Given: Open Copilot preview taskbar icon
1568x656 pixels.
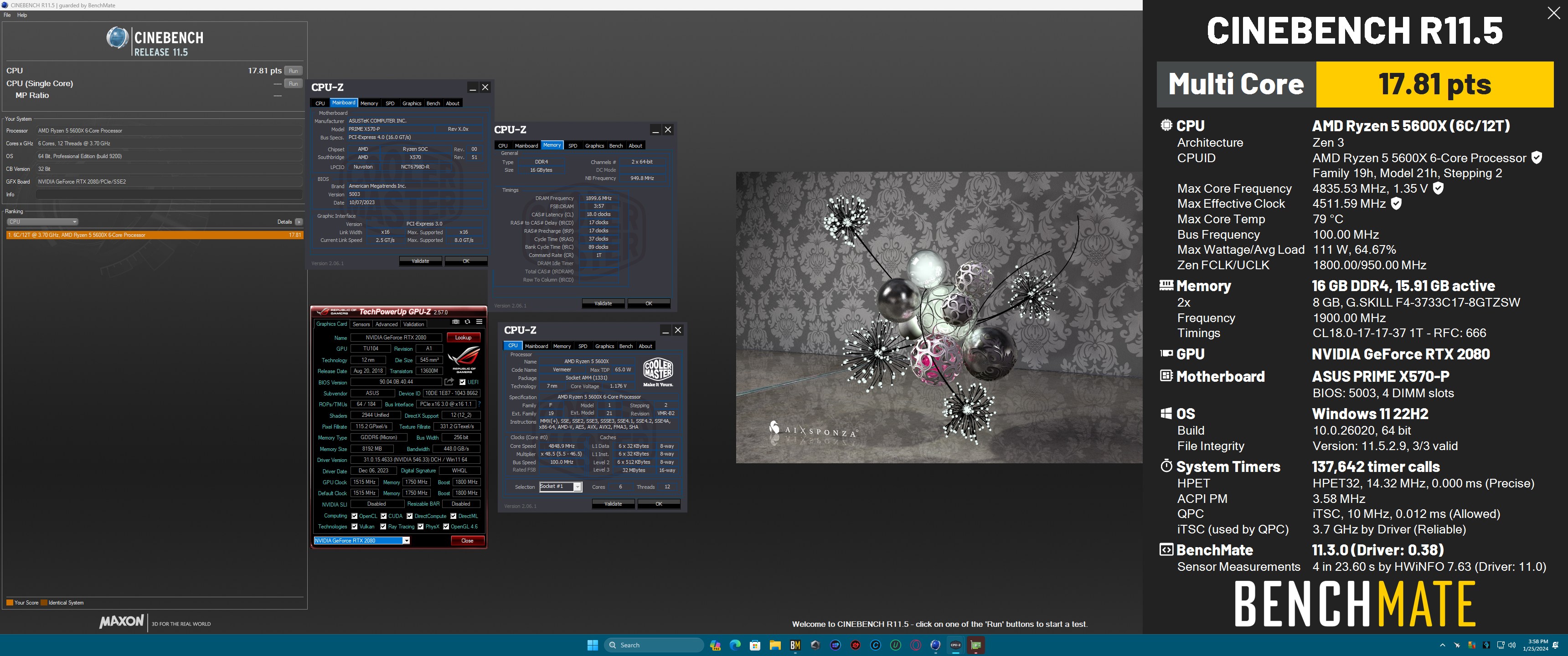Looking at the screenshot, I should click(x=715, y=645).
